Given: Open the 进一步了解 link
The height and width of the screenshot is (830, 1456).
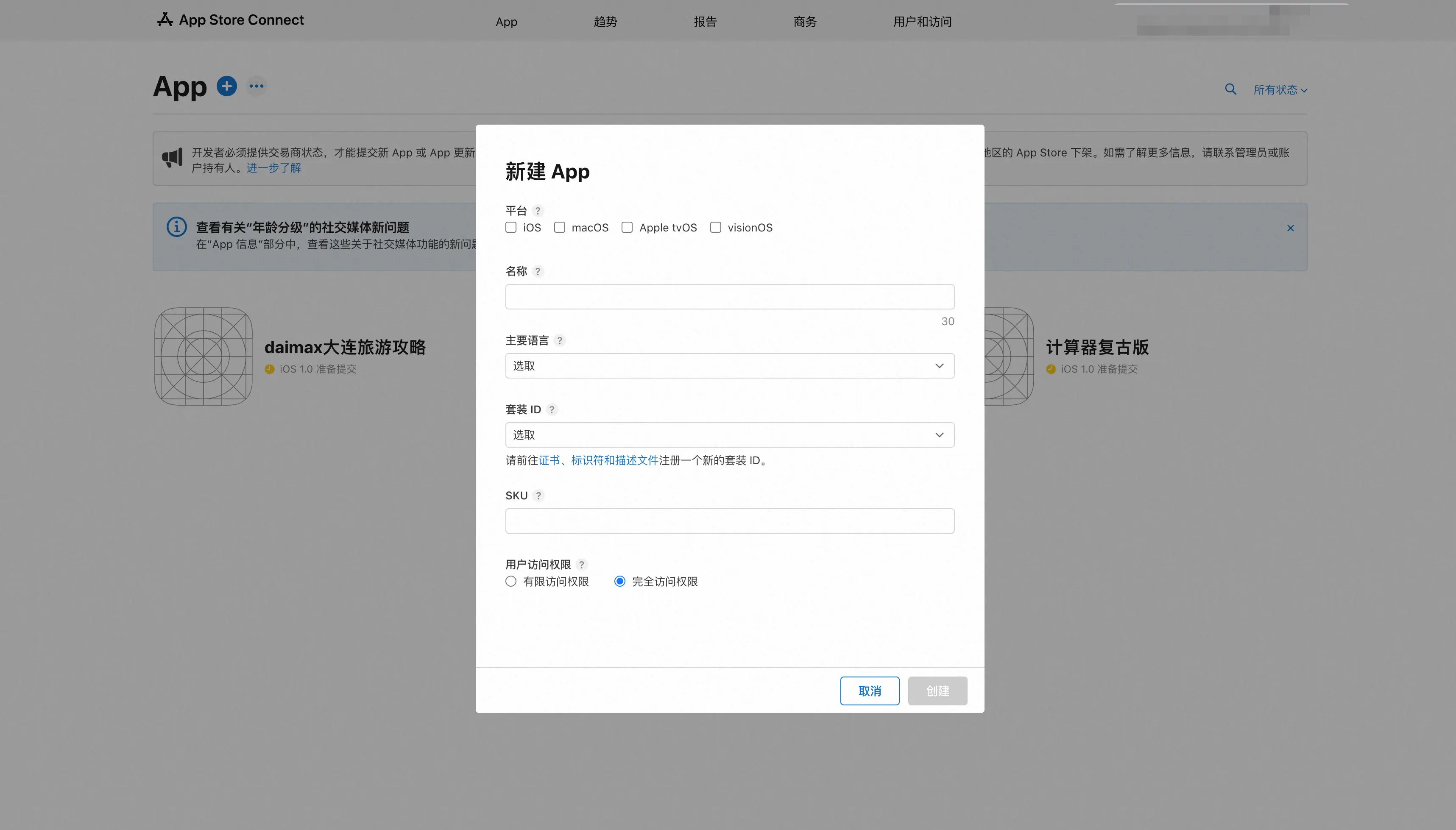Looking at the screenshot, I should pos(273,167).
